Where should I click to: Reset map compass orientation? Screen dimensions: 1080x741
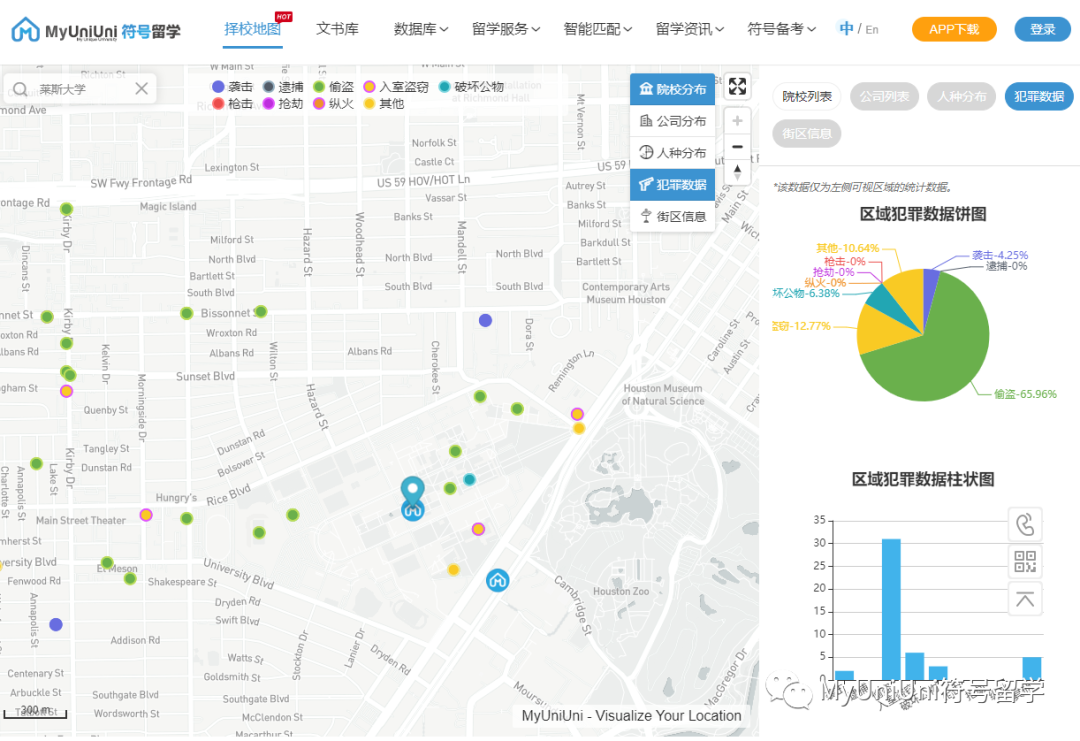tap(737, 172)
